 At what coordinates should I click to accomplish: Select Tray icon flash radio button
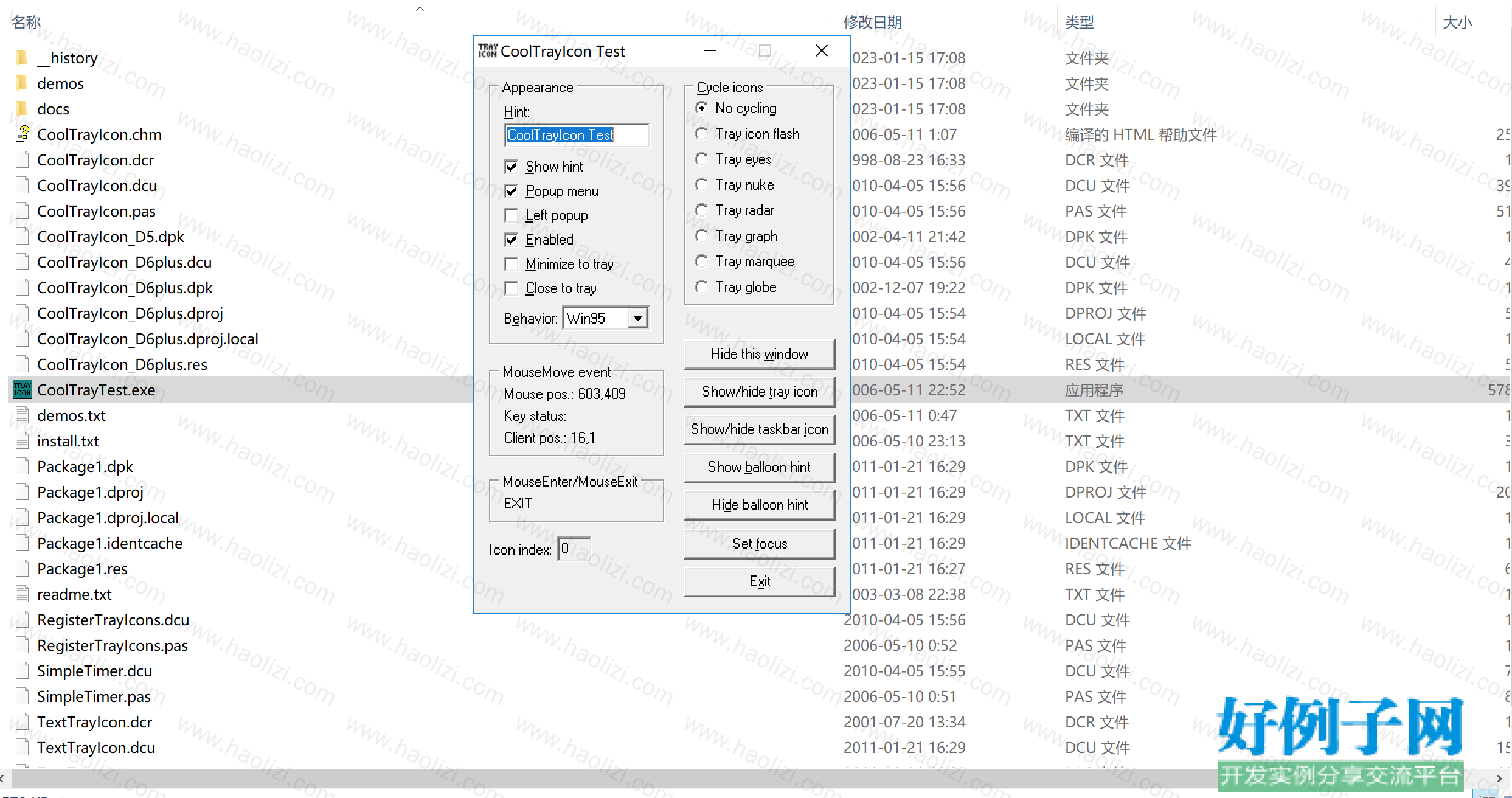coord(701,134)
